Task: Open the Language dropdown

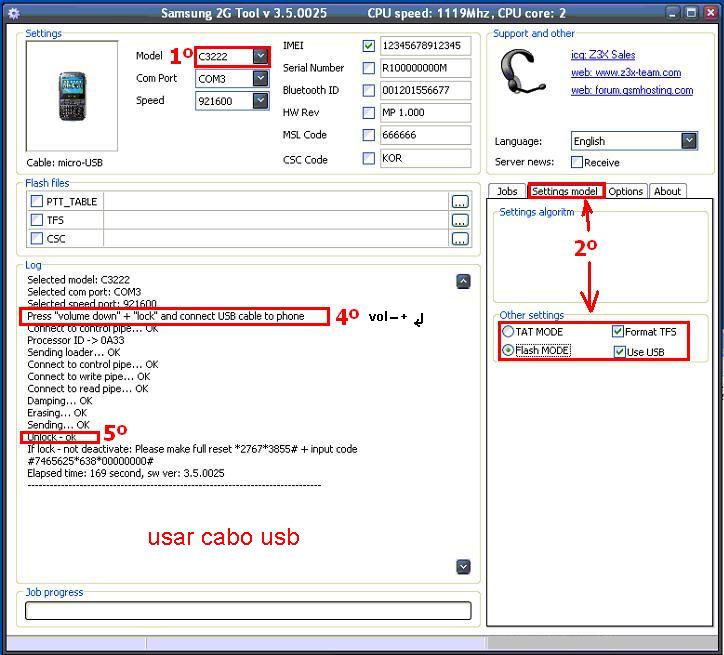Action: 688,141
